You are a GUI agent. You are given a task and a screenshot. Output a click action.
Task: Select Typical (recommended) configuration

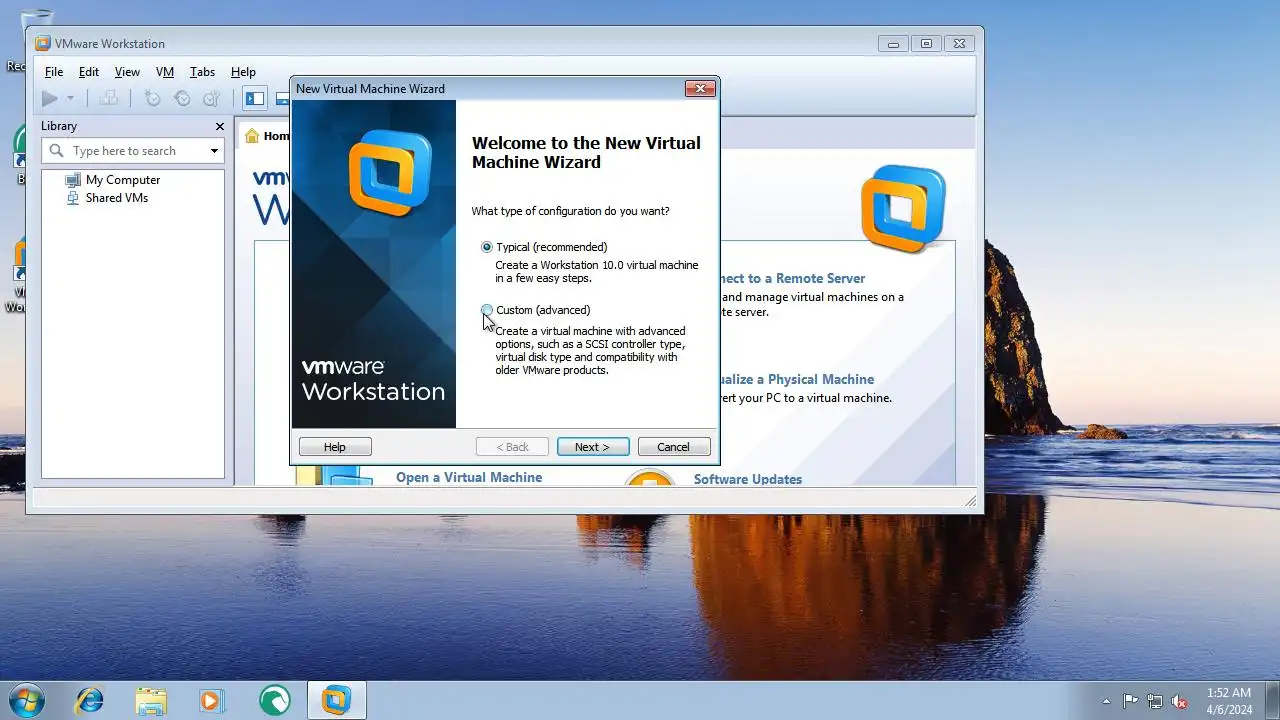(544, 247)
